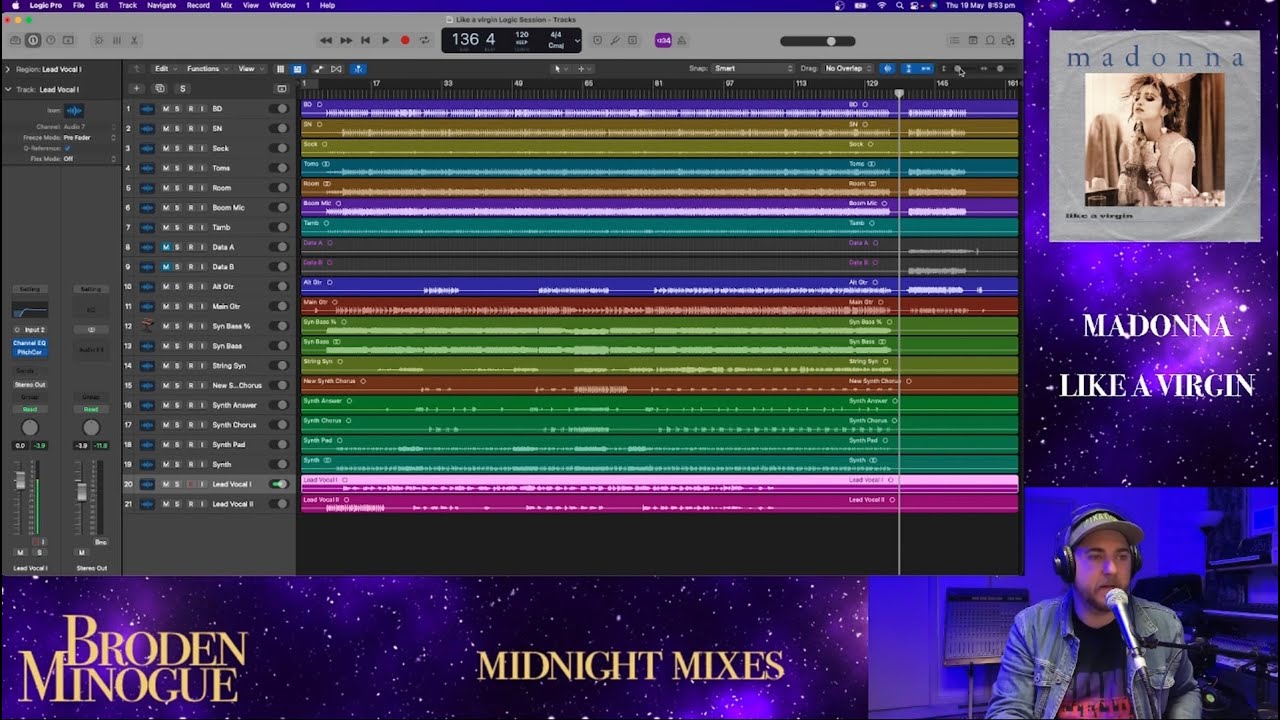Screen dimensions: 1280x720
Task: Adjust the Stereo Out volume fader
Action: click(81, 491)
